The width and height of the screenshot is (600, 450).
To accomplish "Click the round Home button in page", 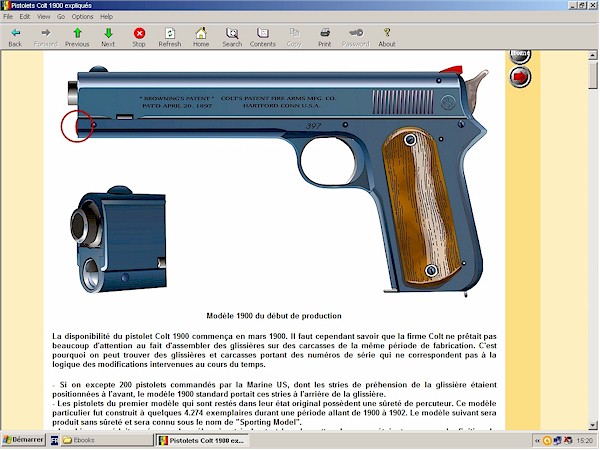I will (520, 55).
